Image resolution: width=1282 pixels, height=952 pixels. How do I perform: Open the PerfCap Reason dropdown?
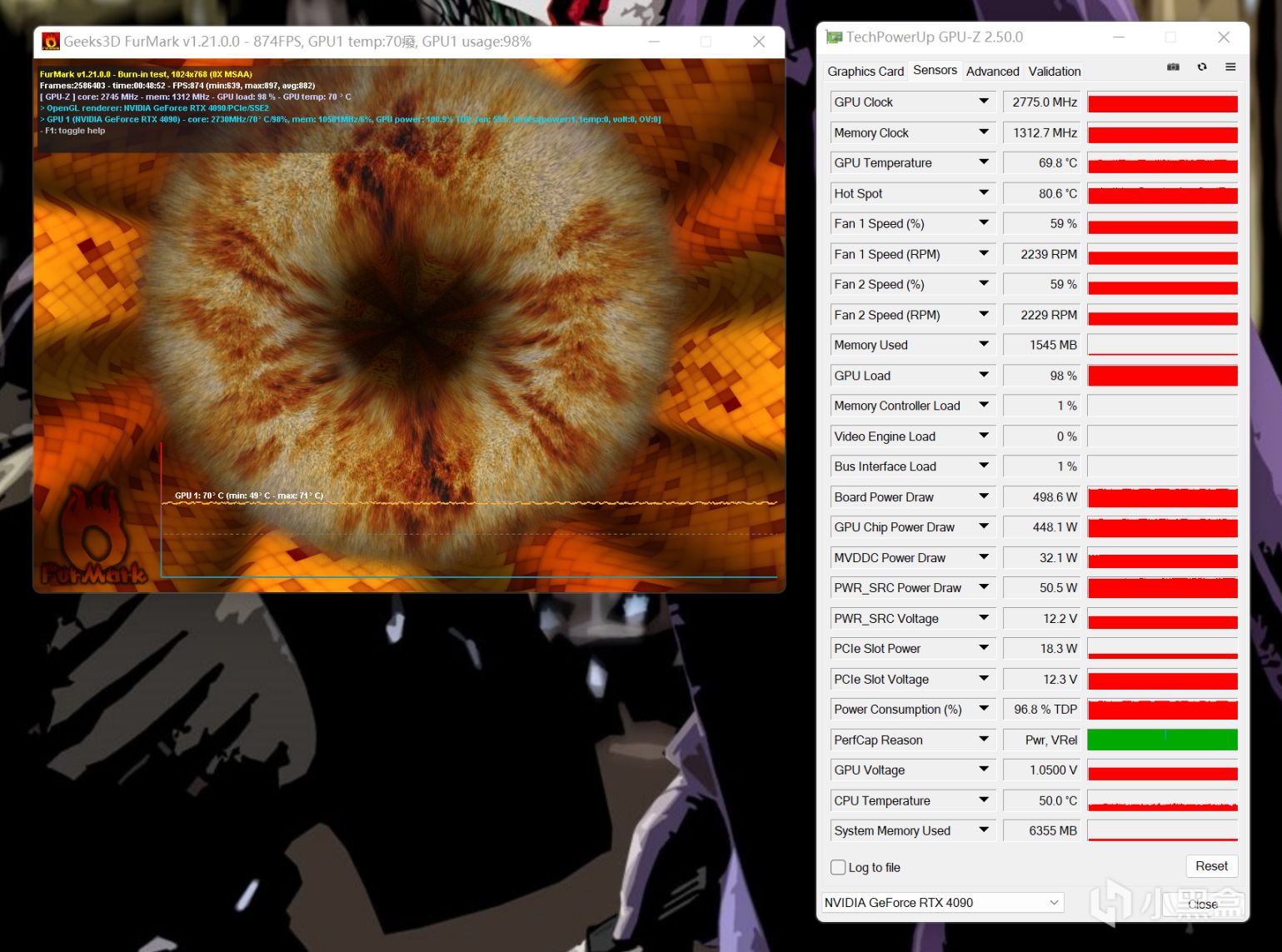tap(984, 740)
